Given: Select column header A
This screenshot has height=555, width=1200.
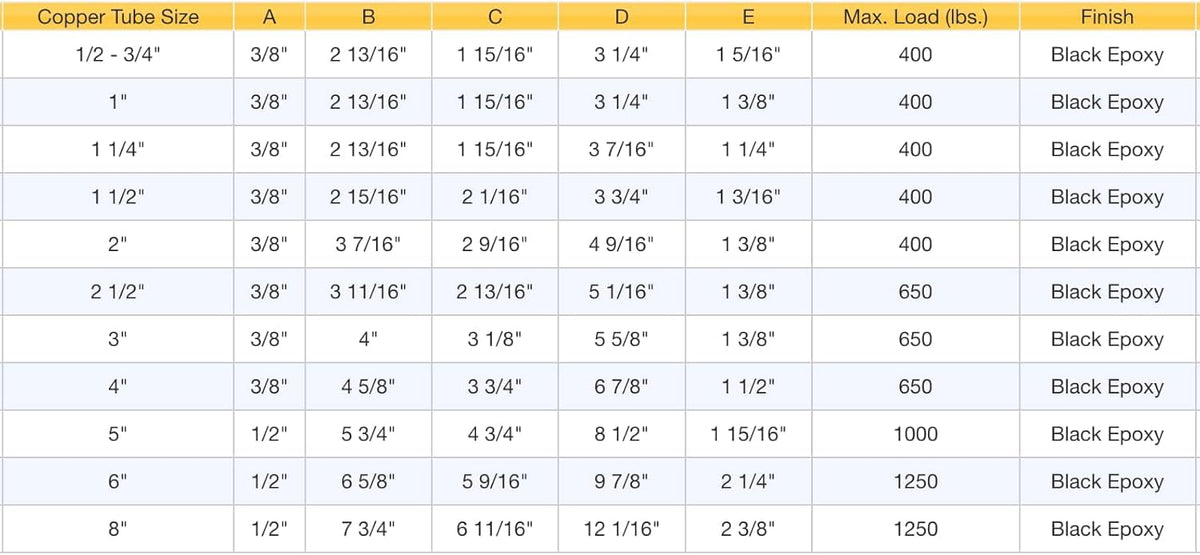Looking at the screenshot, I should pyautogui.click(x=269, y=17).
